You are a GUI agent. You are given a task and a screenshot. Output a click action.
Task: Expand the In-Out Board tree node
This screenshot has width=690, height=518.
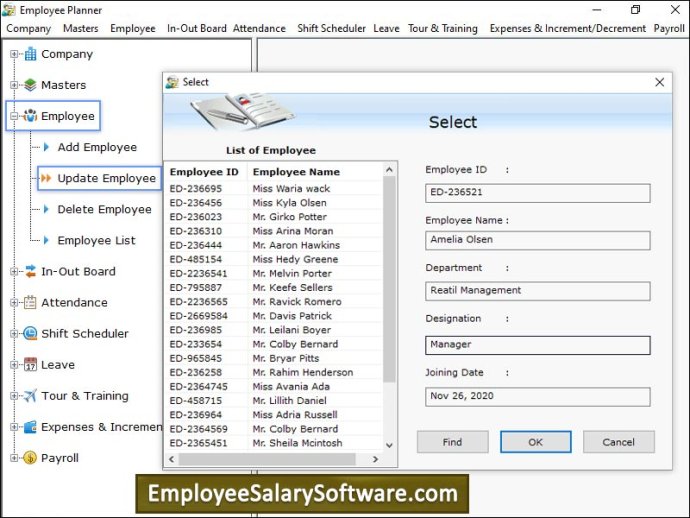[x=14, y=272]
